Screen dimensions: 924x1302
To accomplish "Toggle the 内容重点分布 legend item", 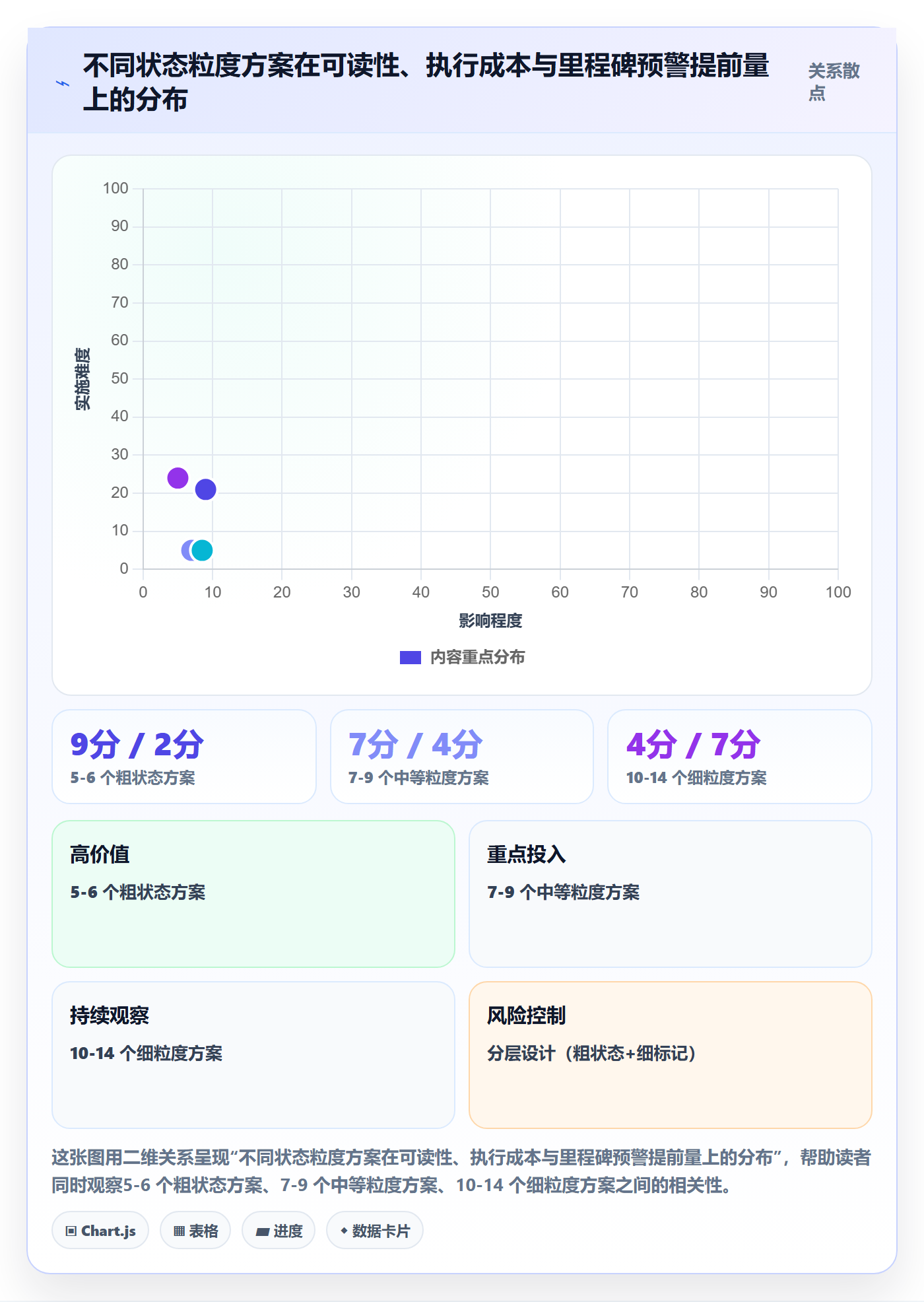I will [462, 658].
